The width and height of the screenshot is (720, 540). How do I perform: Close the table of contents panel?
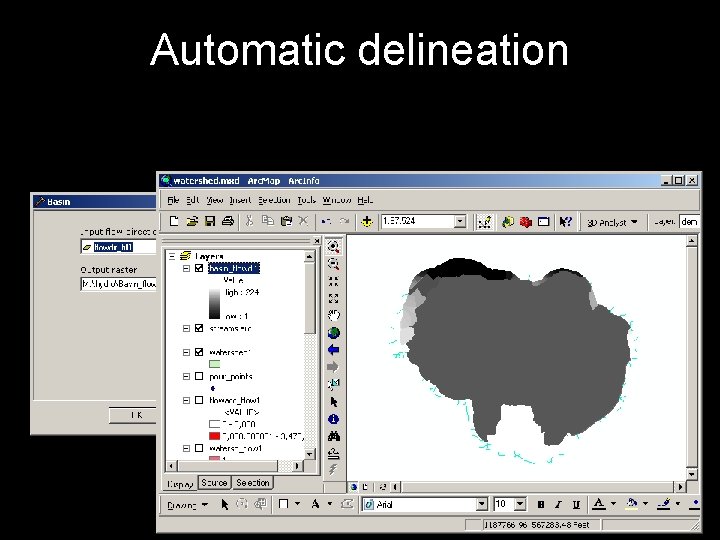point(316,241)
